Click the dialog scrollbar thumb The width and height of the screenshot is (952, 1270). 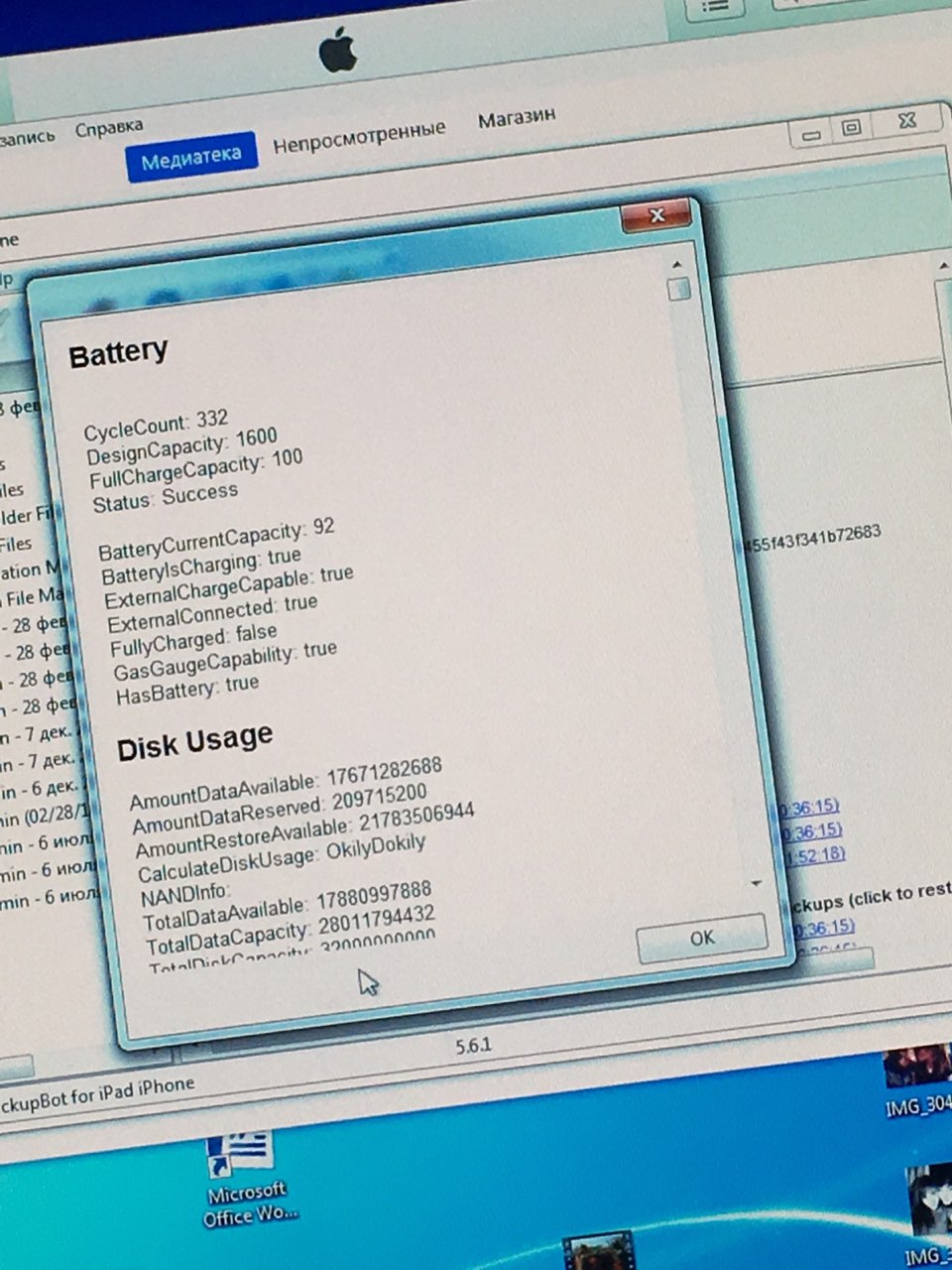(679, 290)
